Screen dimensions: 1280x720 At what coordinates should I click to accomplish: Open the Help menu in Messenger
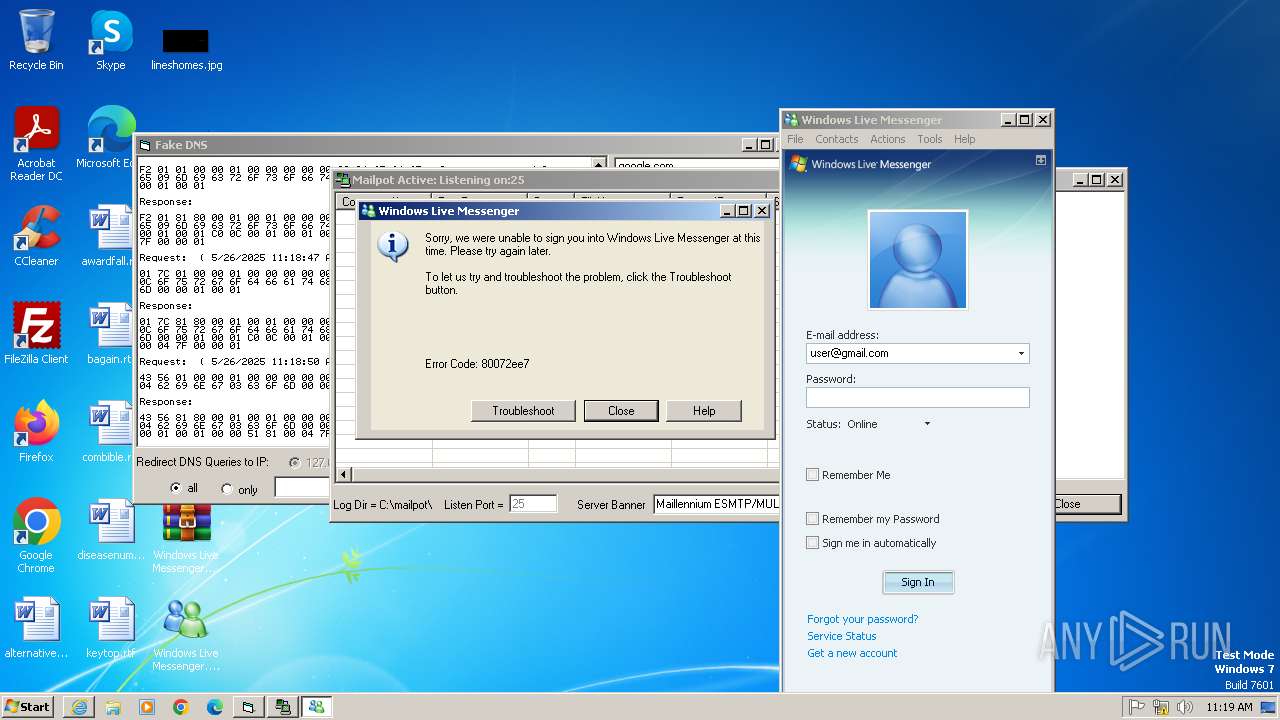click(965, 139)
